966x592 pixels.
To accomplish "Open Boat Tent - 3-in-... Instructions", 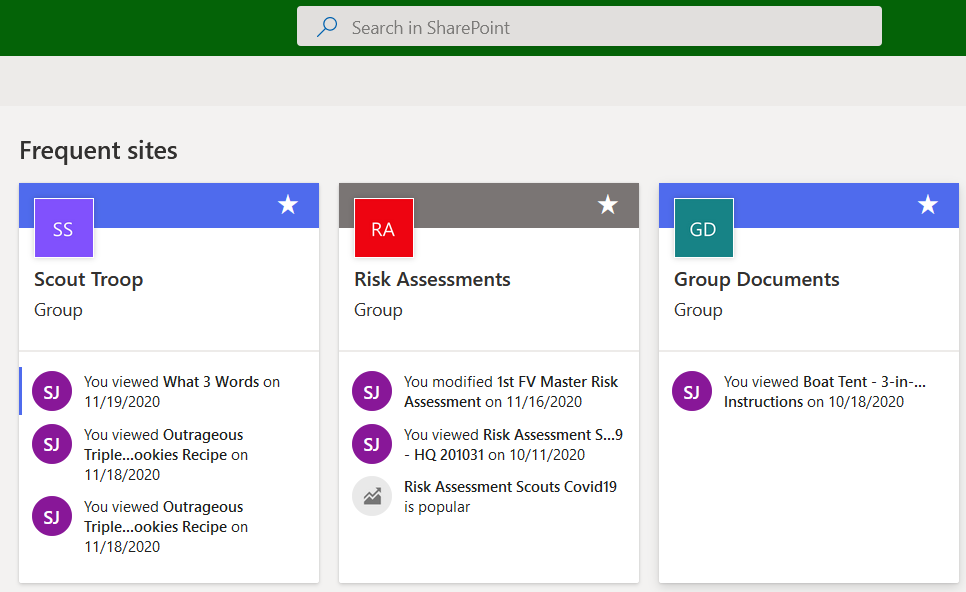I will pos(825,392).
